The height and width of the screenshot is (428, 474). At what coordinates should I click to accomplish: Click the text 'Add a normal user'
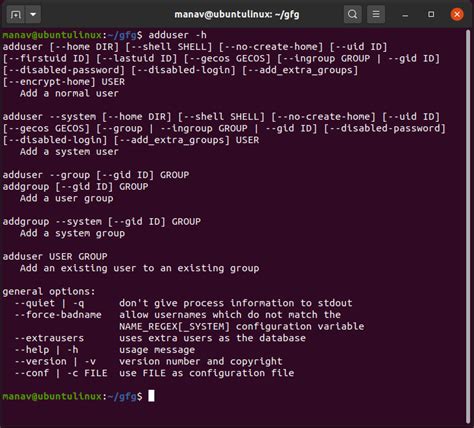coord(69,93)
